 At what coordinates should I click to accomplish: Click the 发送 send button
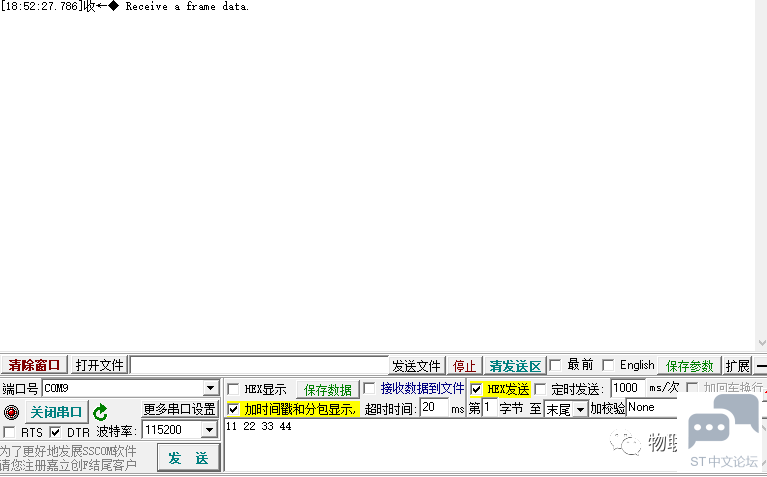(188, 457)
